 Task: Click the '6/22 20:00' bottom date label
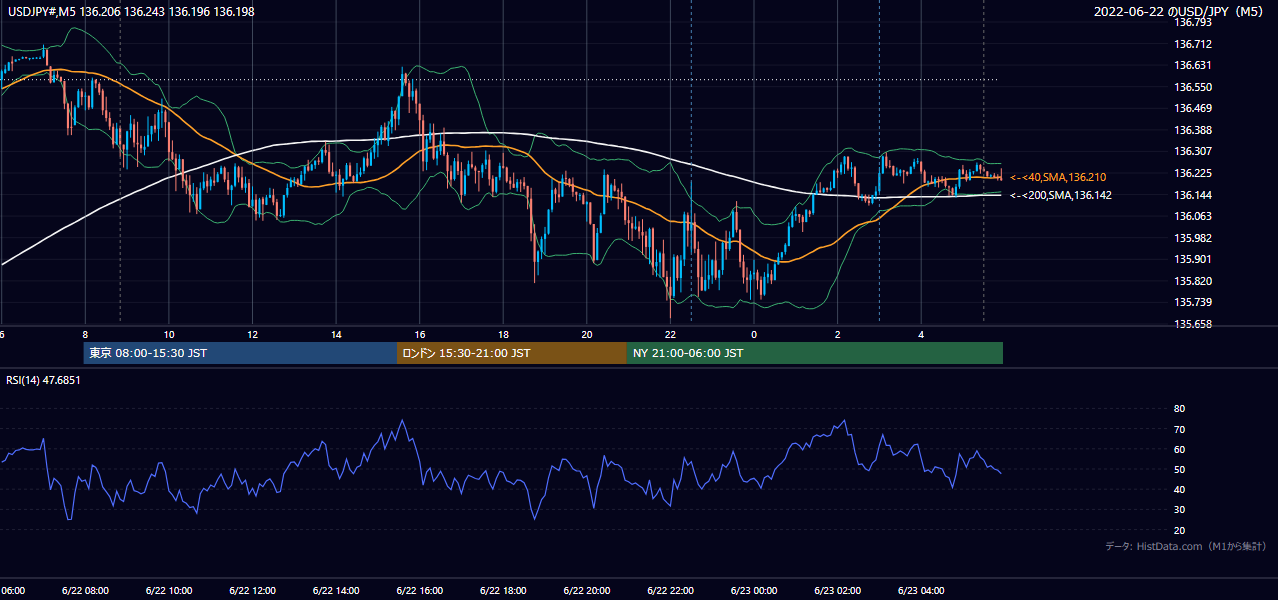coord(587,590)
